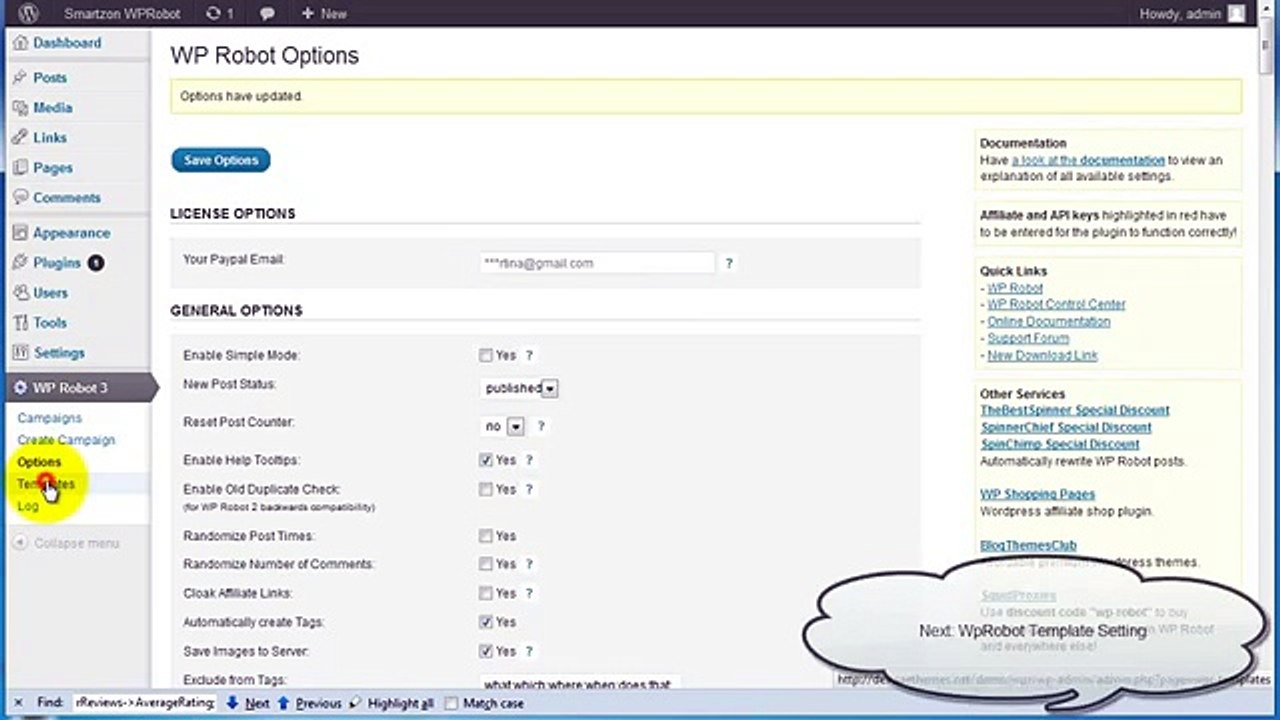Open TheBestSpinner Special Discount link
The height and width of the screenshot is (720, 1280).
[x=1075, y=410]
